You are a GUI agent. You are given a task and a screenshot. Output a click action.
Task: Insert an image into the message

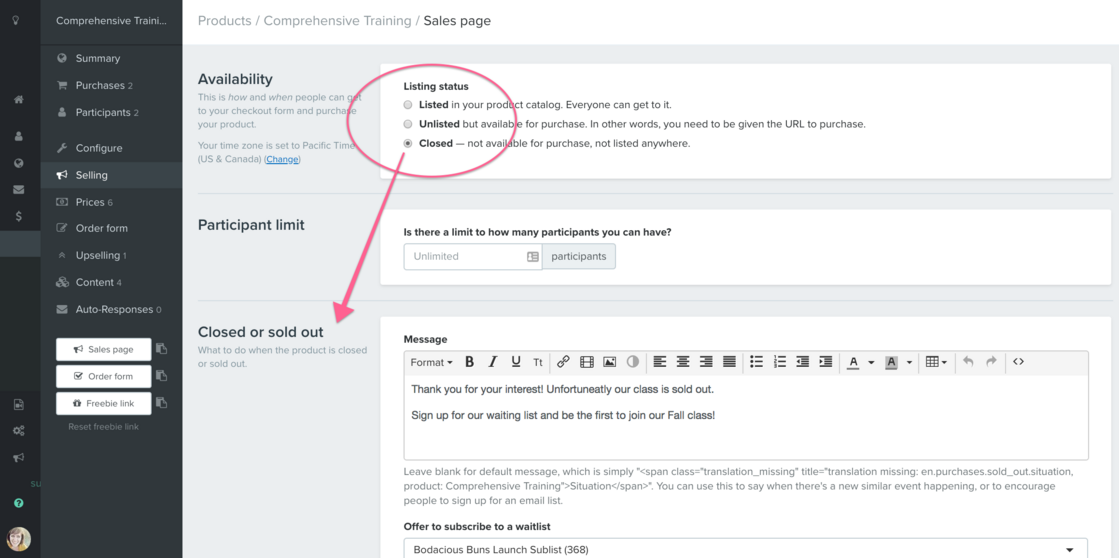click(x=609, y=362)
